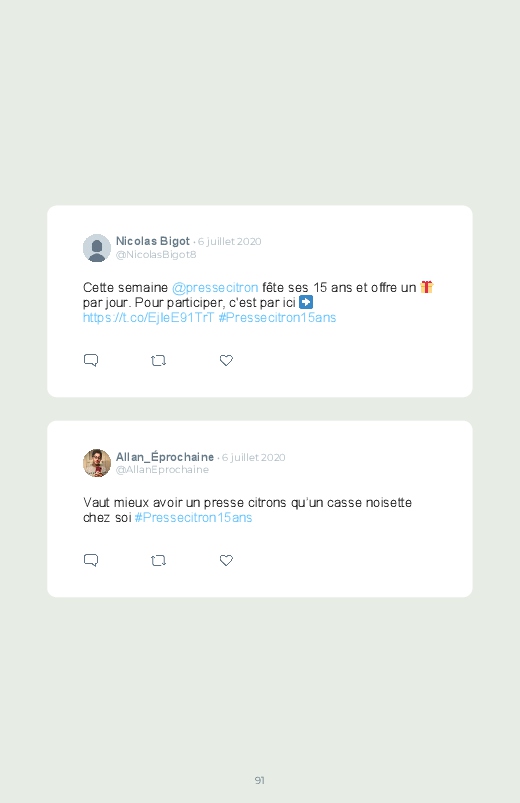Click the blue arrow emoji in tweet
The image size is (520, 803).
[x=306, y=302]
